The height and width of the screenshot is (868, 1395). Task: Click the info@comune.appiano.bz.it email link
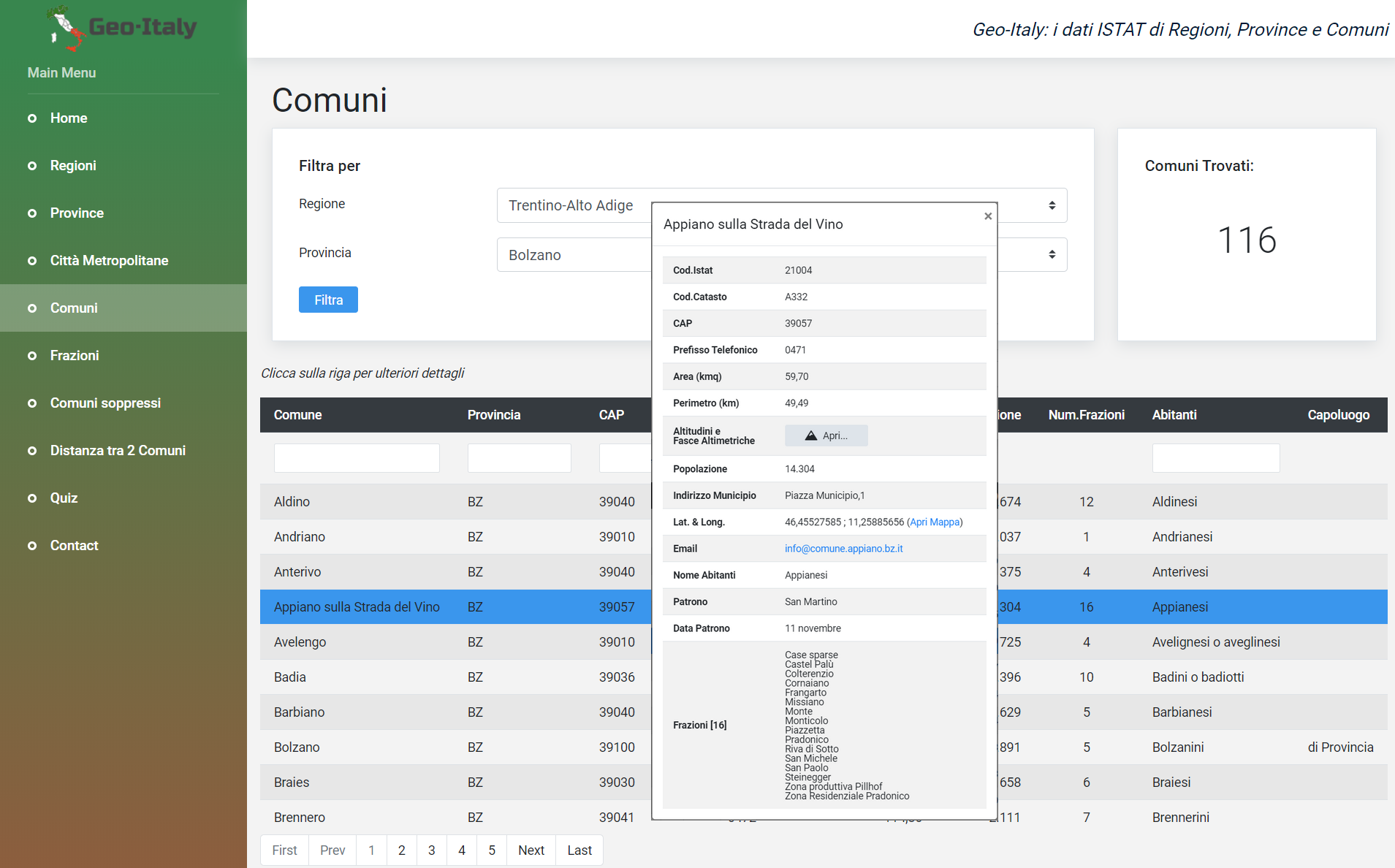[x=843, y=549]
